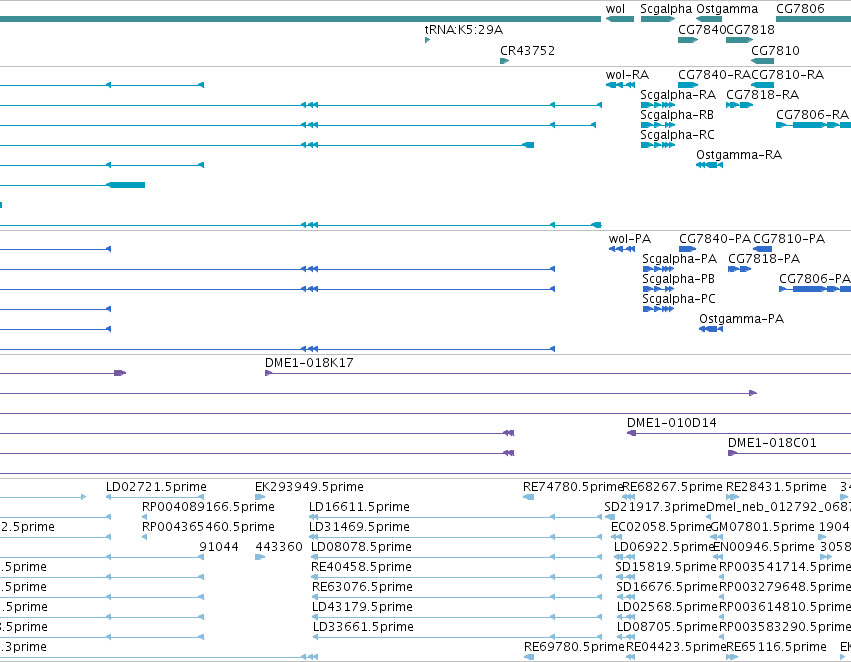Click the CG7818-PA protein label

pyautogui.click(x=764, y=259)
